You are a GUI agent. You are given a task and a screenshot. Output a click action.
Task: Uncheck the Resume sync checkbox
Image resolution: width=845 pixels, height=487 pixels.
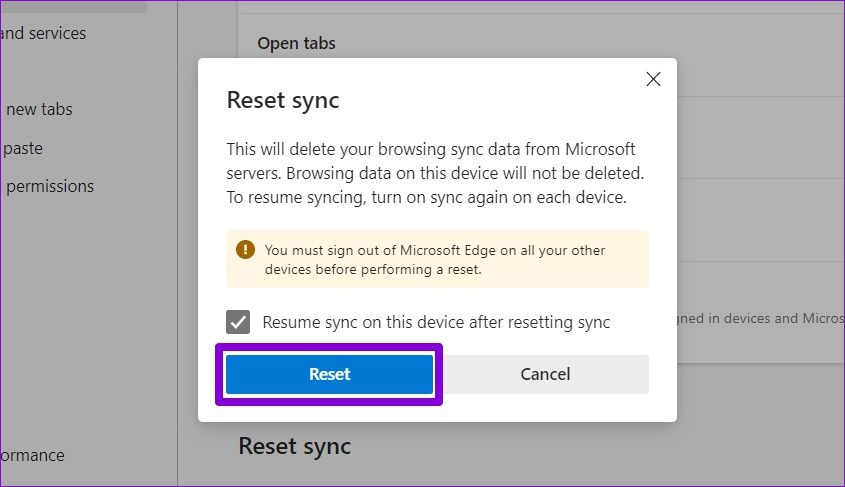238,322
